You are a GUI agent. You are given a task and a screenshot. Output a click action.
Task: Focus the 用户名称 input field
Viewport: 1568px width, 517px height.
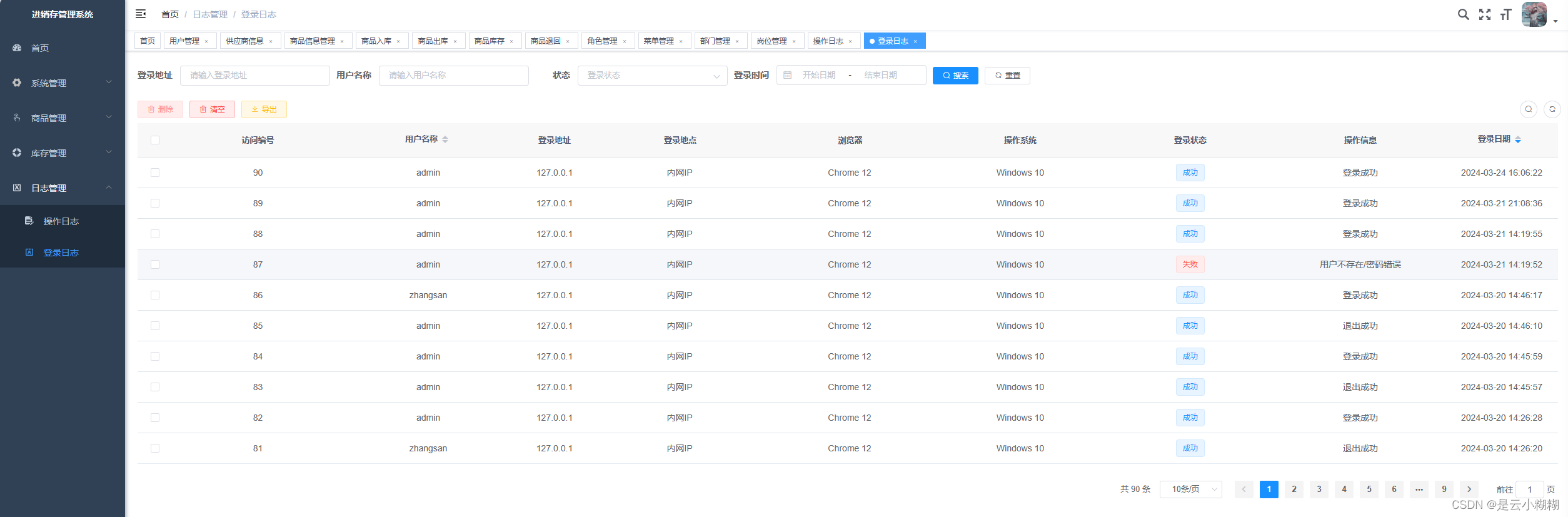click(x=454, y=76)
